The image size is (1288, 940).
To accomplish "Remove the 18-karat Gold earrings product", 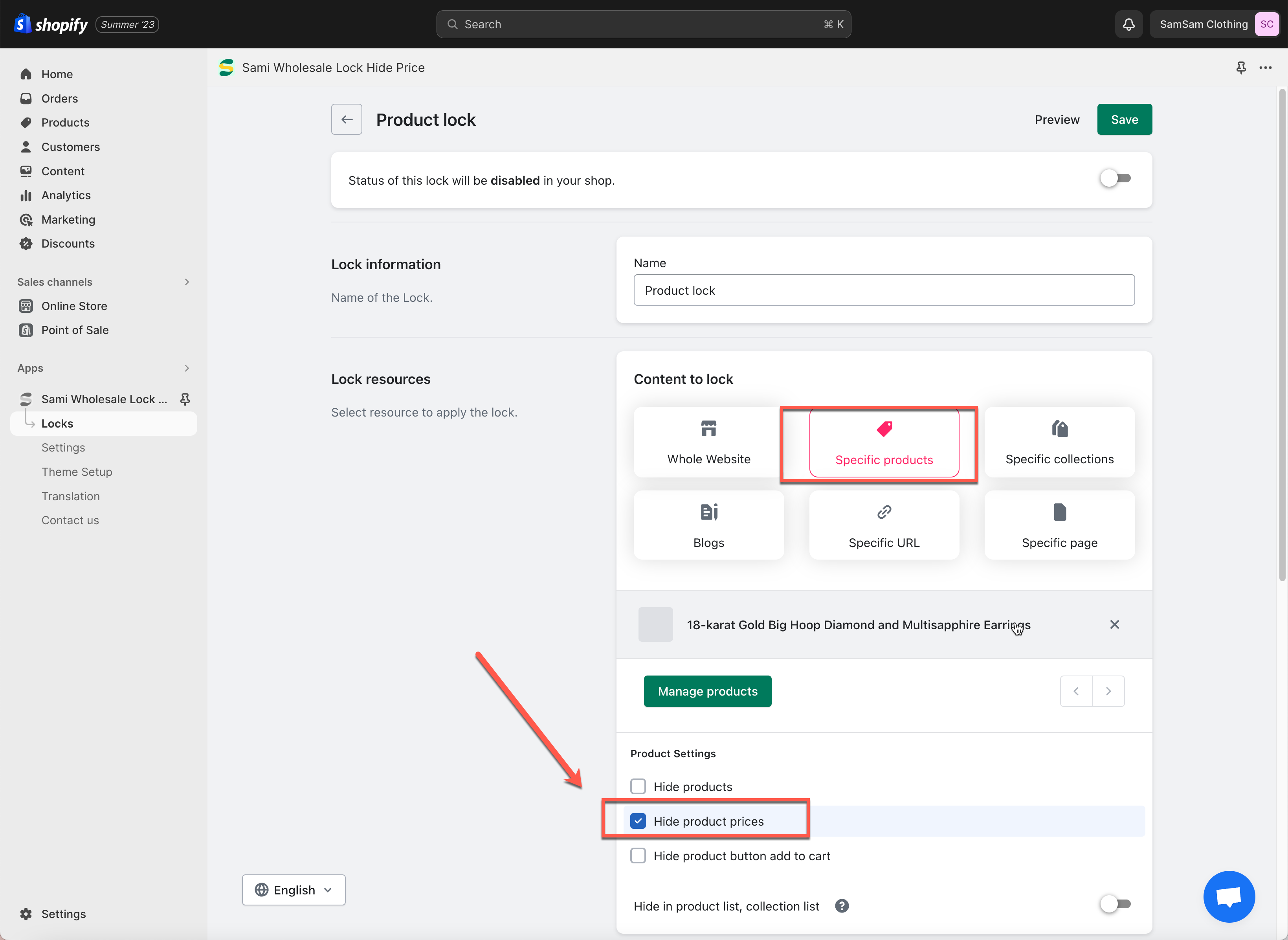I will [1114, 625].
